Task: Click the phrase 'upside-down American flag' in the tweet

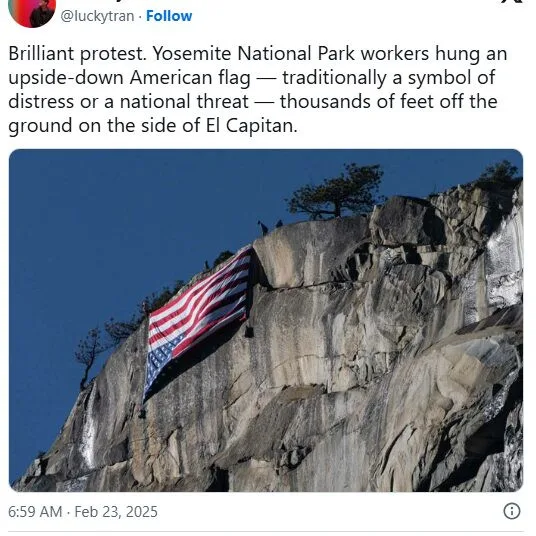Action: click(x=129, y=78)
